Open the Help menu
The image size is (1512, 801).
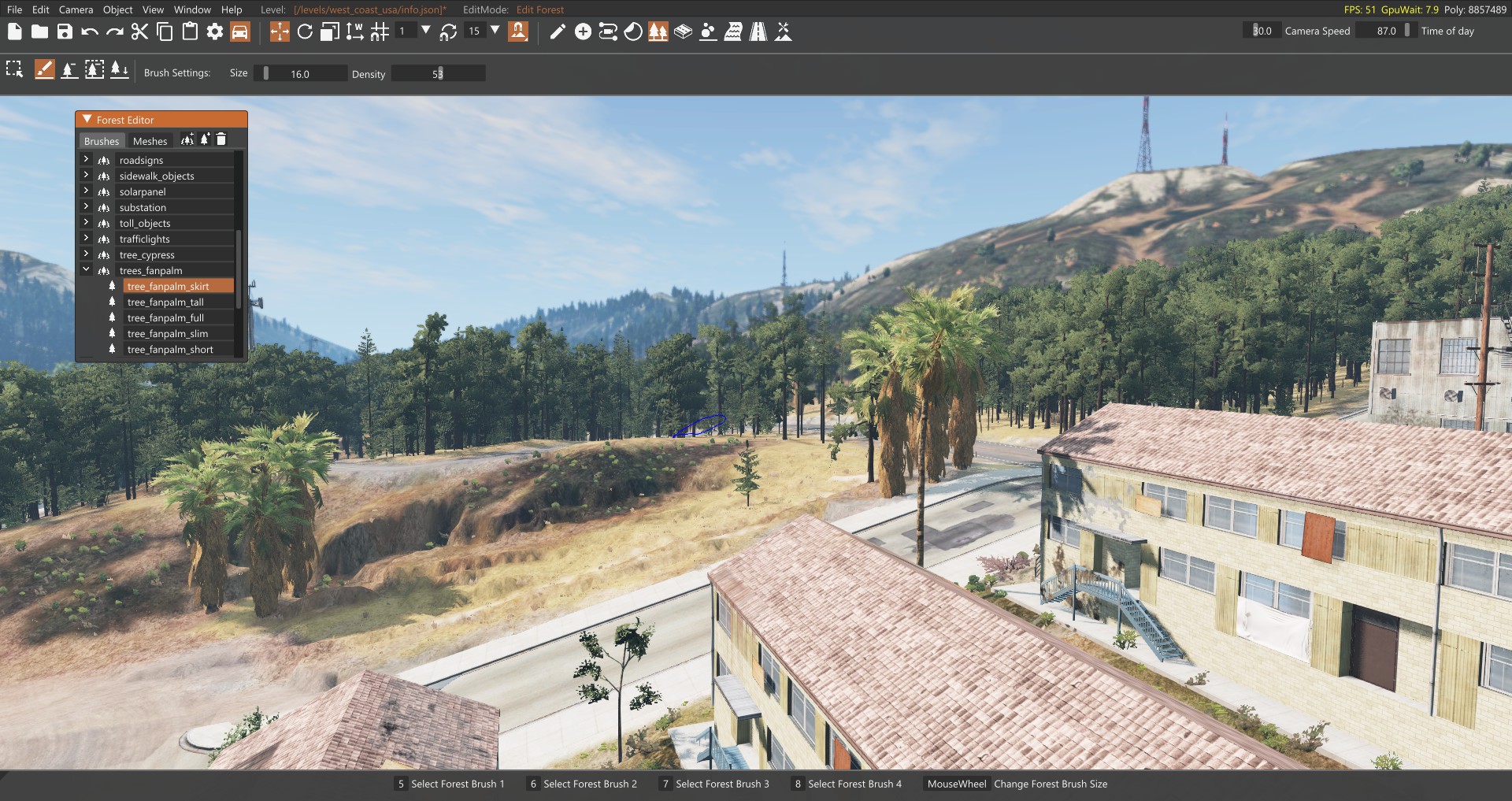point(232,9)
